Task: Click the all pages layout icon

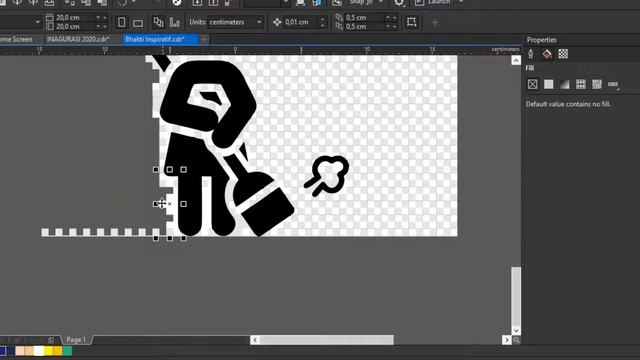Action: 158,22
